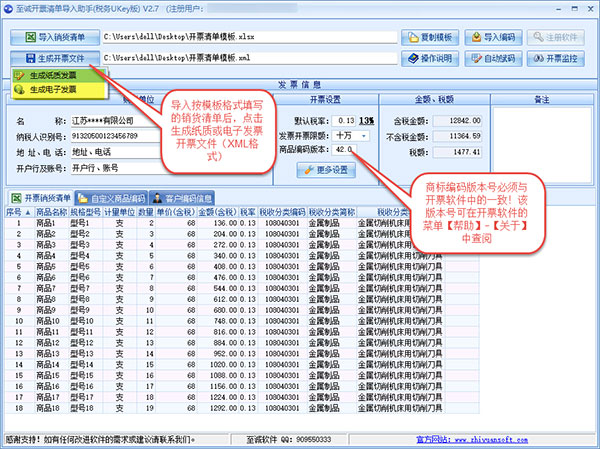
Task: Click the 金额(含税) column header
Action: pos(215,212)
